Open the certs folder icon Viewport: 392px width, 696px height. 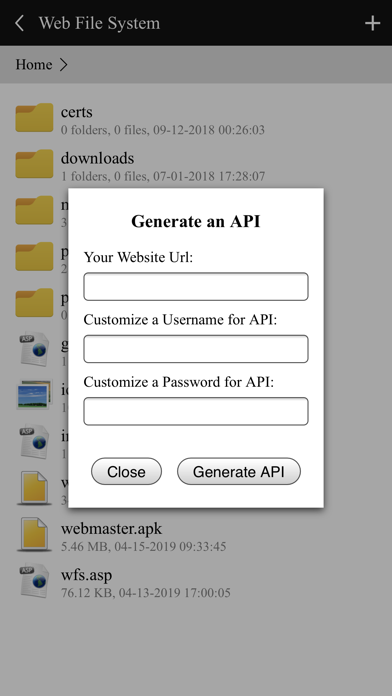pos(34,118)
